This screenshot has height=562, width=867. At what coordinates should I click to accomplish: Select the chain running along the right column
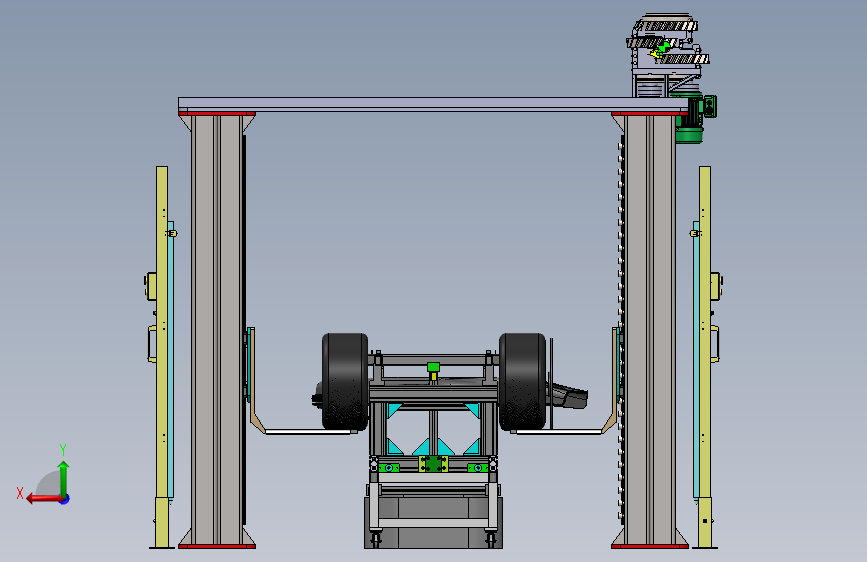pos(621,330)
